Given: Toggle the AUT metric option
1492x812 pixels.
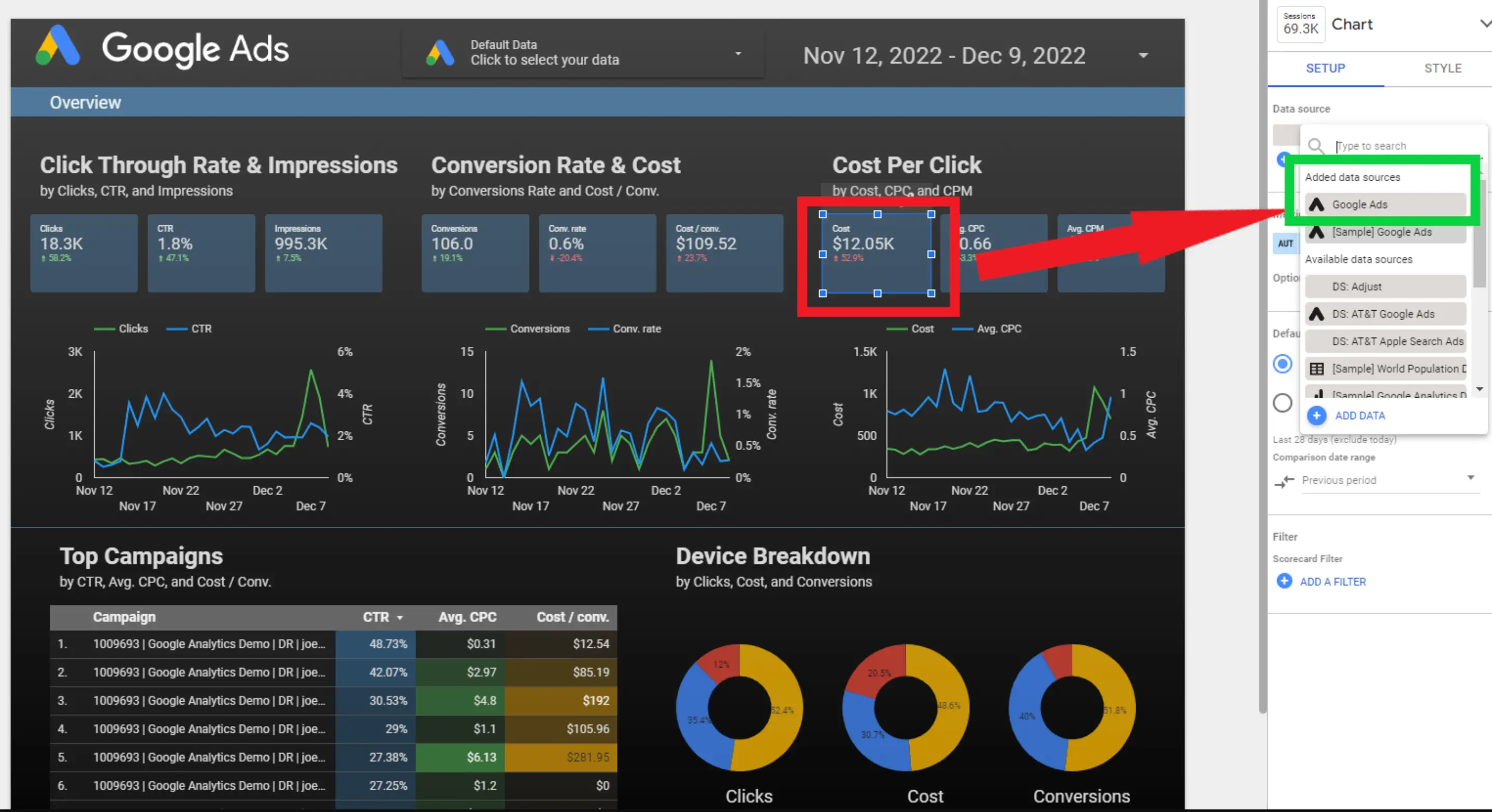Looking at the screenshot, I should [x=1285, y=243].
